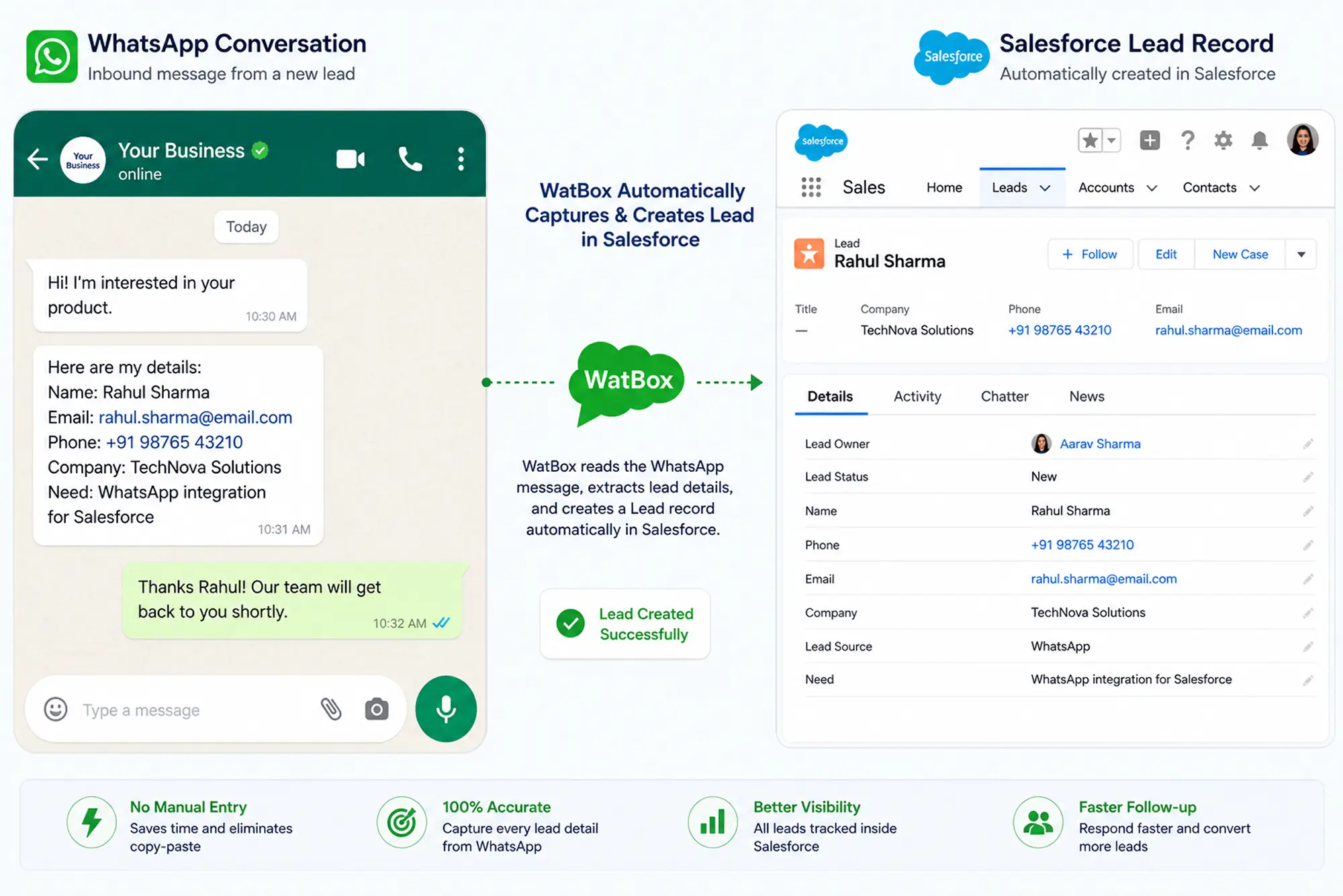Edit Lead Owner with pencil icon
1343x896 pixels.
1308,444
